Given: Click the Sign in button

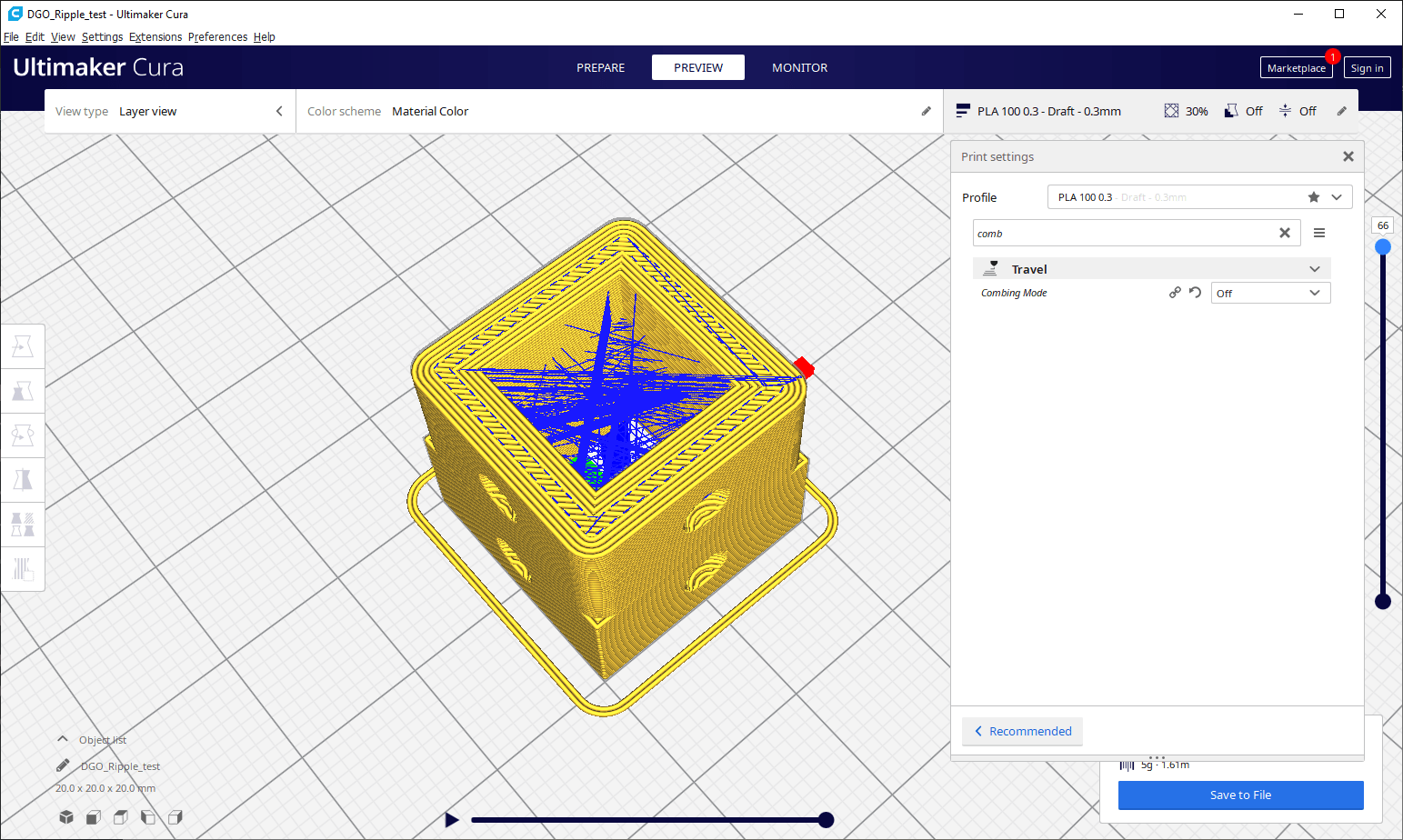Looking at the screenshot, I should point(1367,68).
